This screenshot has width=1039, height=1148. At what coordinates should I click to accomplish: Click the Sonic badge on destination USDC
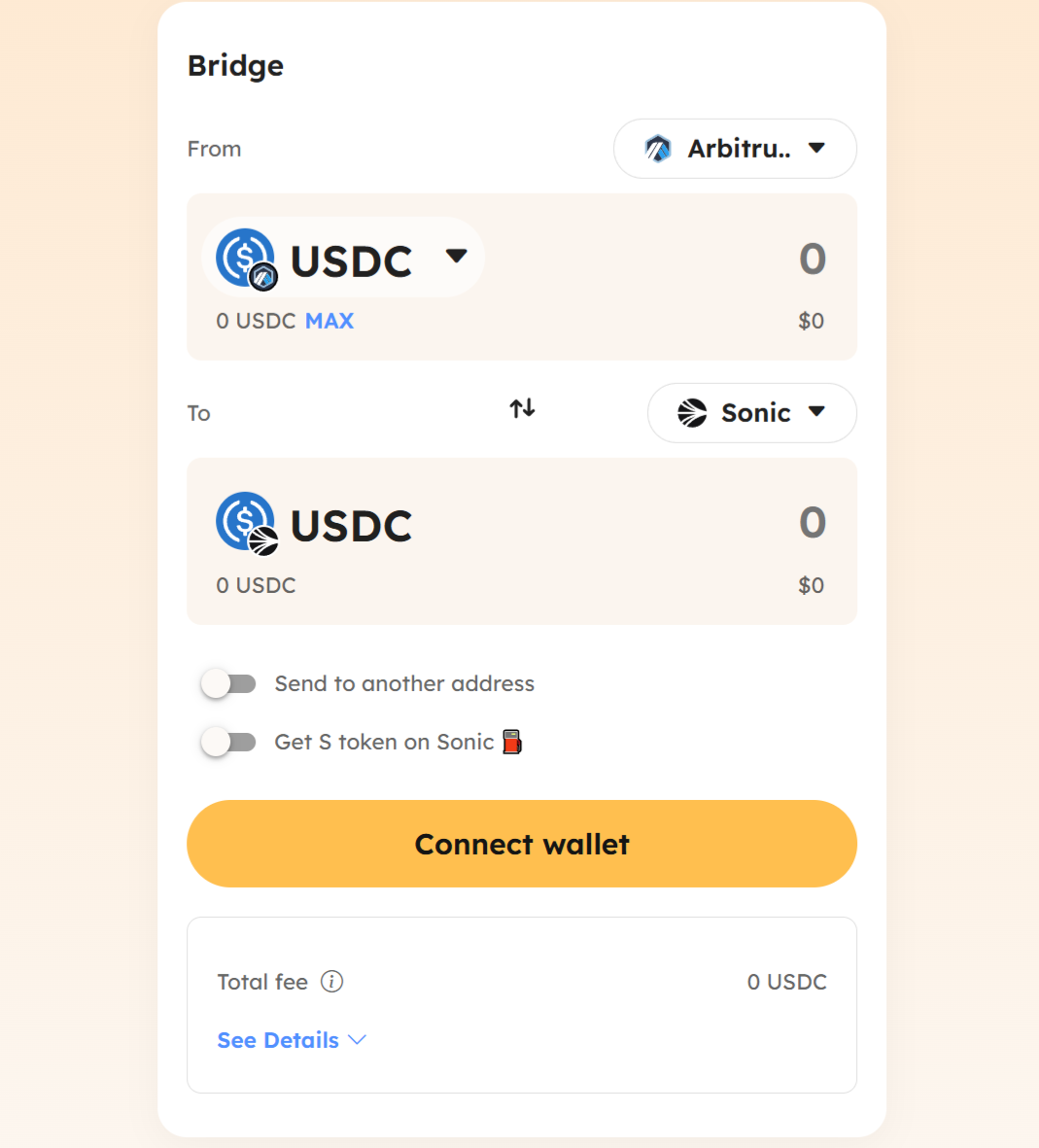263,541
